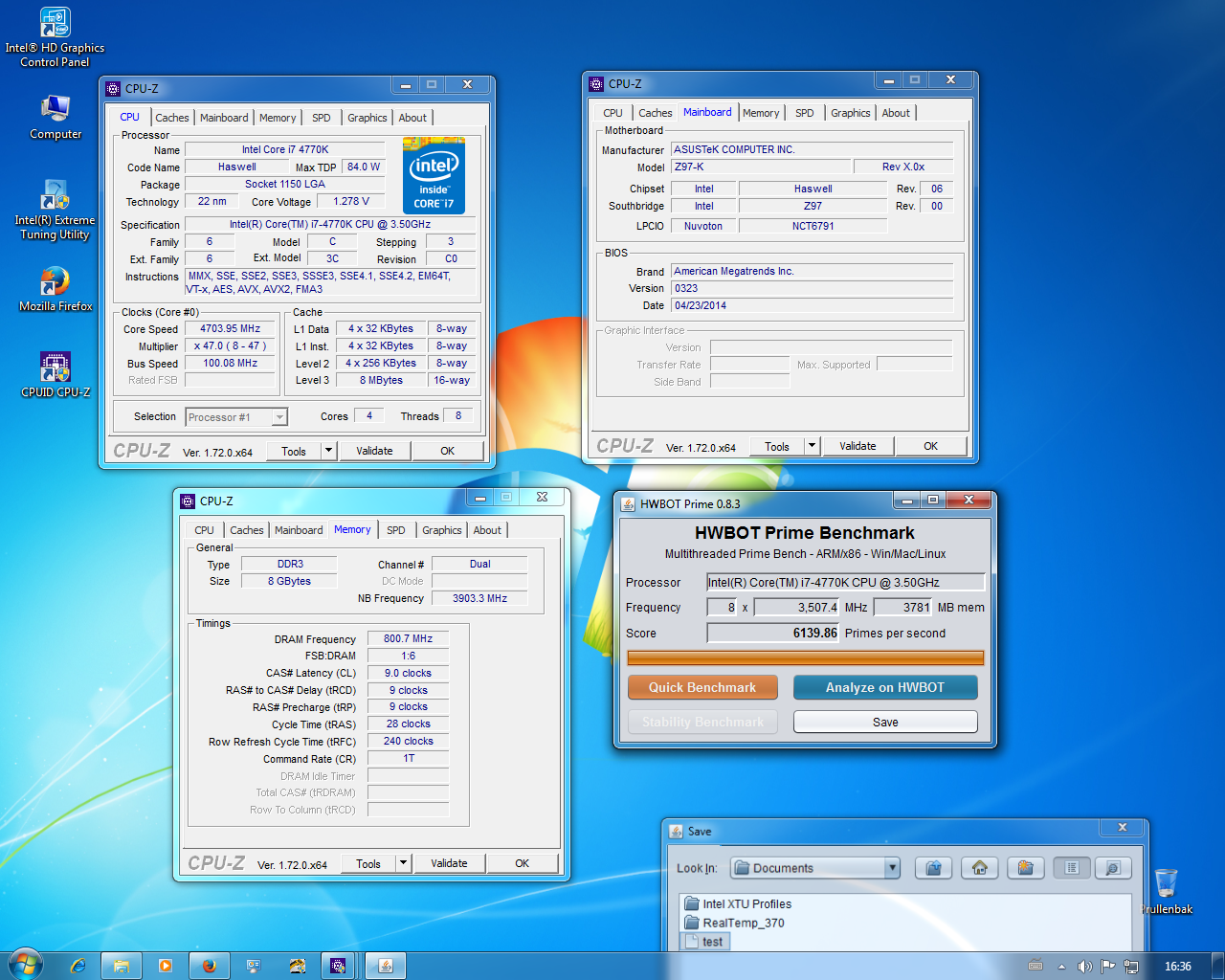
Task: Open Mainboard tab in the Memory window
Action: tap(299, 530)
